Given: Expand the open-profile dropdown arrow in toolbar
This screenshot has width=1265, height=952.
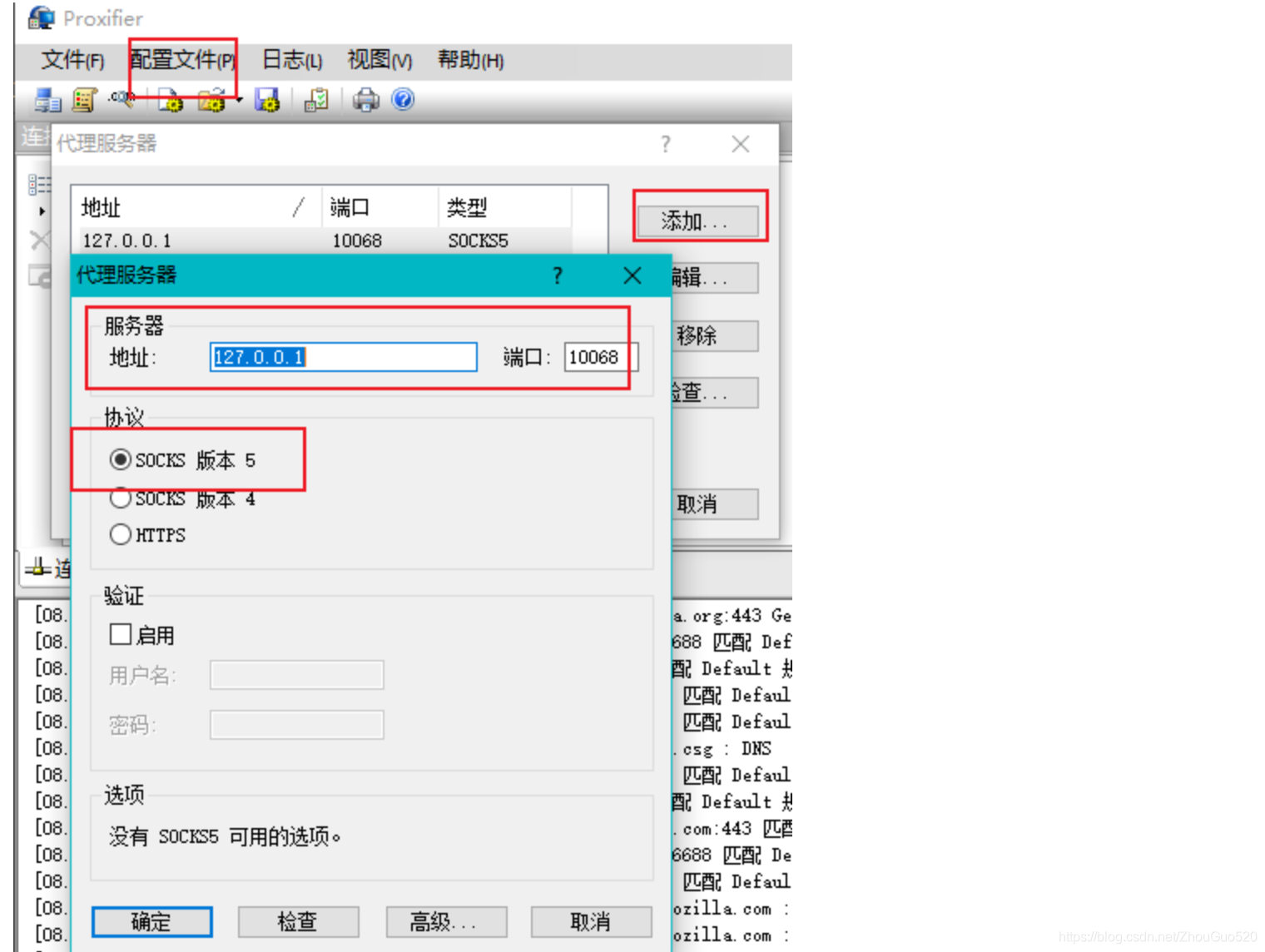Looking at the screenshot, I should point(239,101).
